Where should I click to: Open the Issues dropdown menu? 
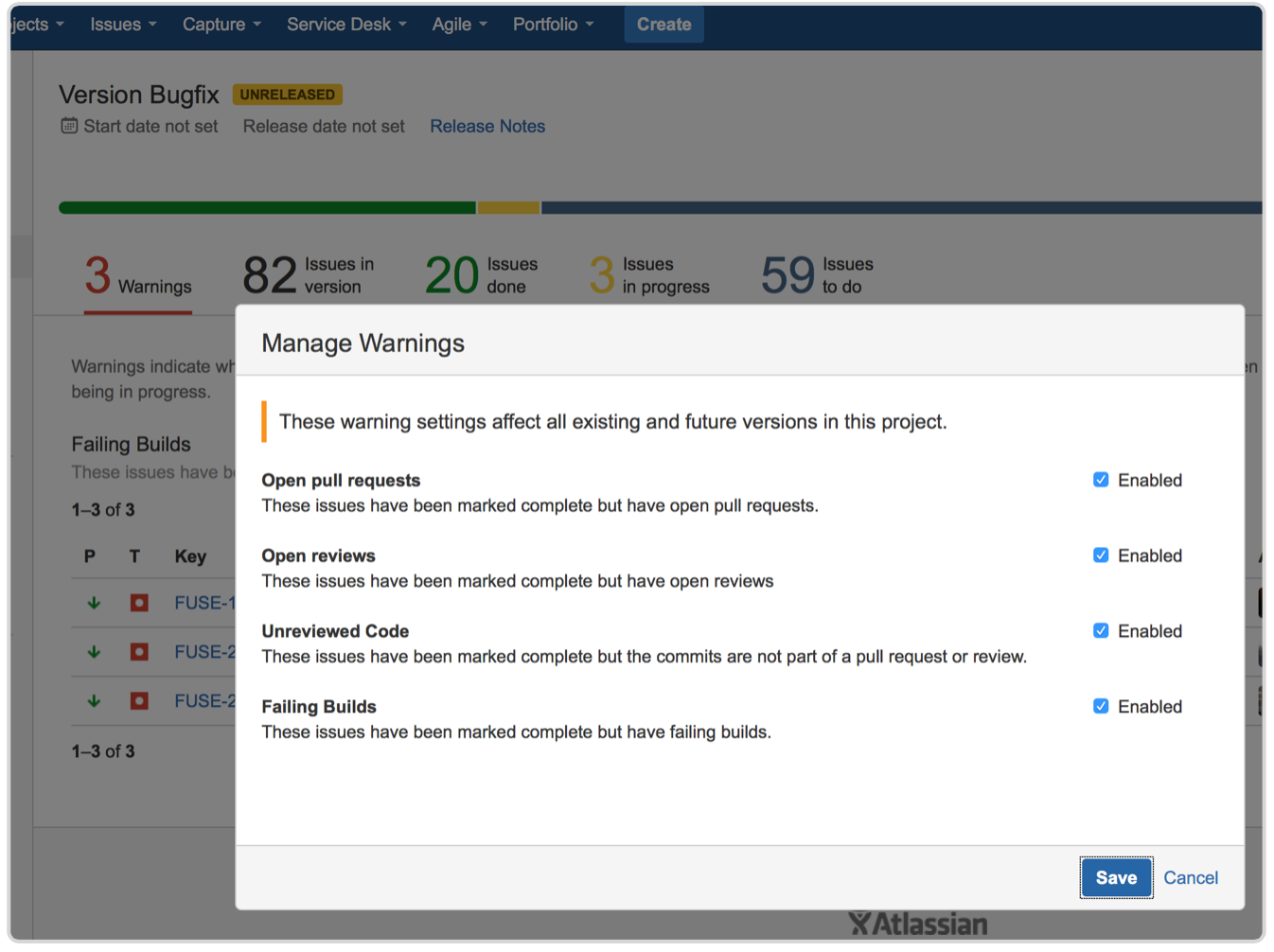[x=123, y=25]
